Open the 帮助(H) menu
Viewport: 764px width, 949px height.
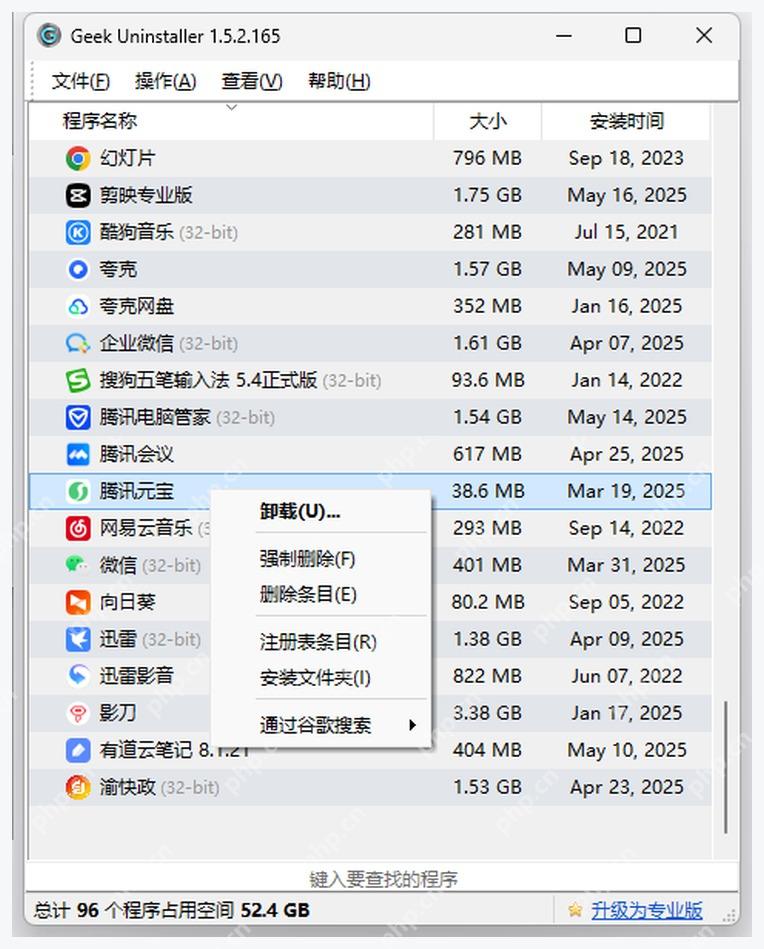click(339, 81)
